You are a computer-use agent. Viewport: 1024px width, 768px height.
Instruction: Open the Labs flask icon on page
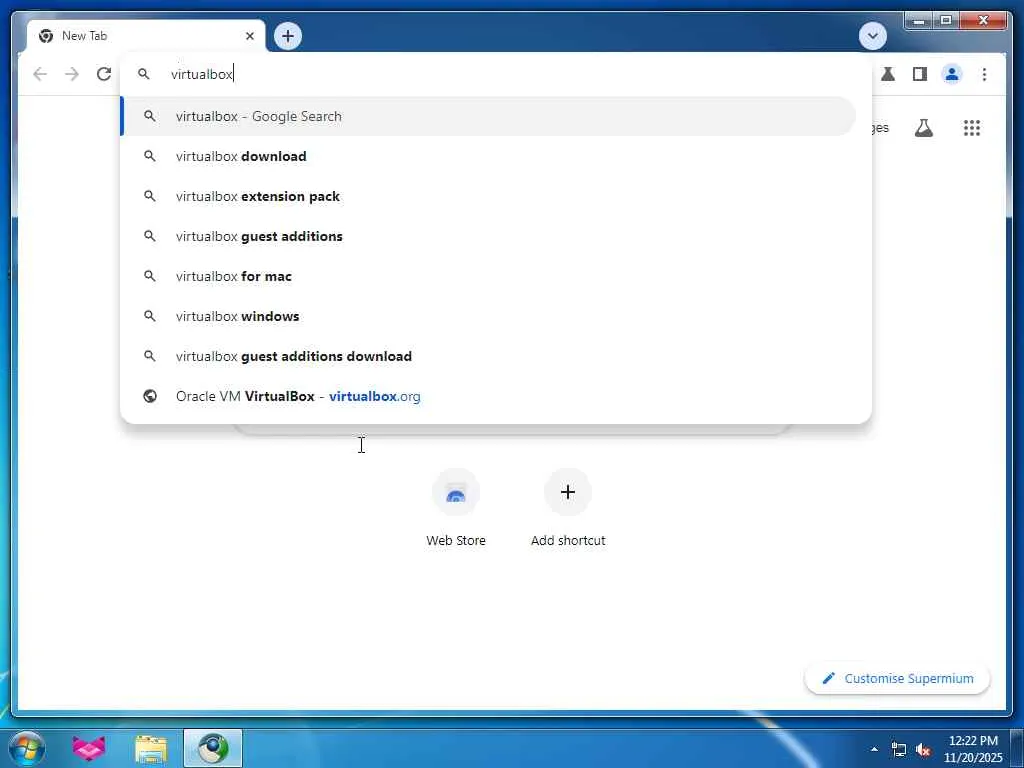point(923,128)
